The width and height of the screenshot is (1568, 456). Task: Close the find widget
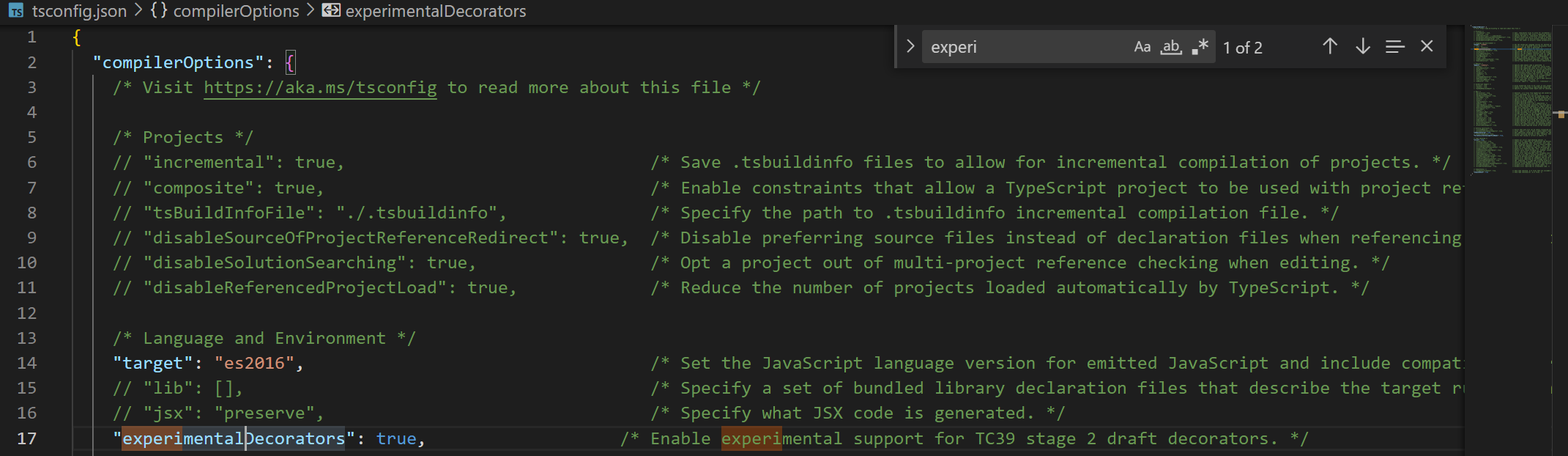(1427, 46)
